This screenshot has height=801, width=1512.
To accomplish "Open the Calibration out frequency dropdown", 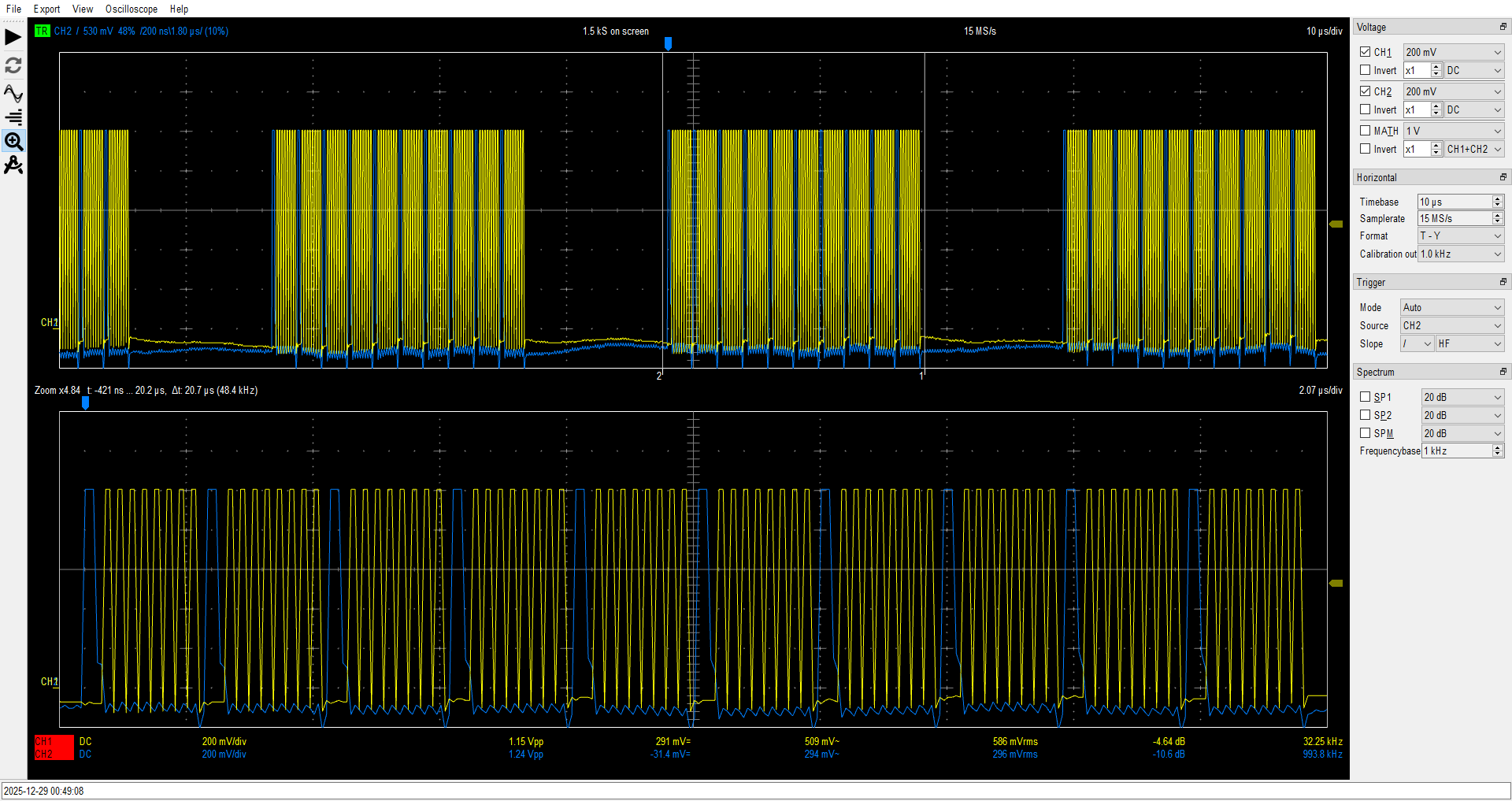I will [1461, 254].
